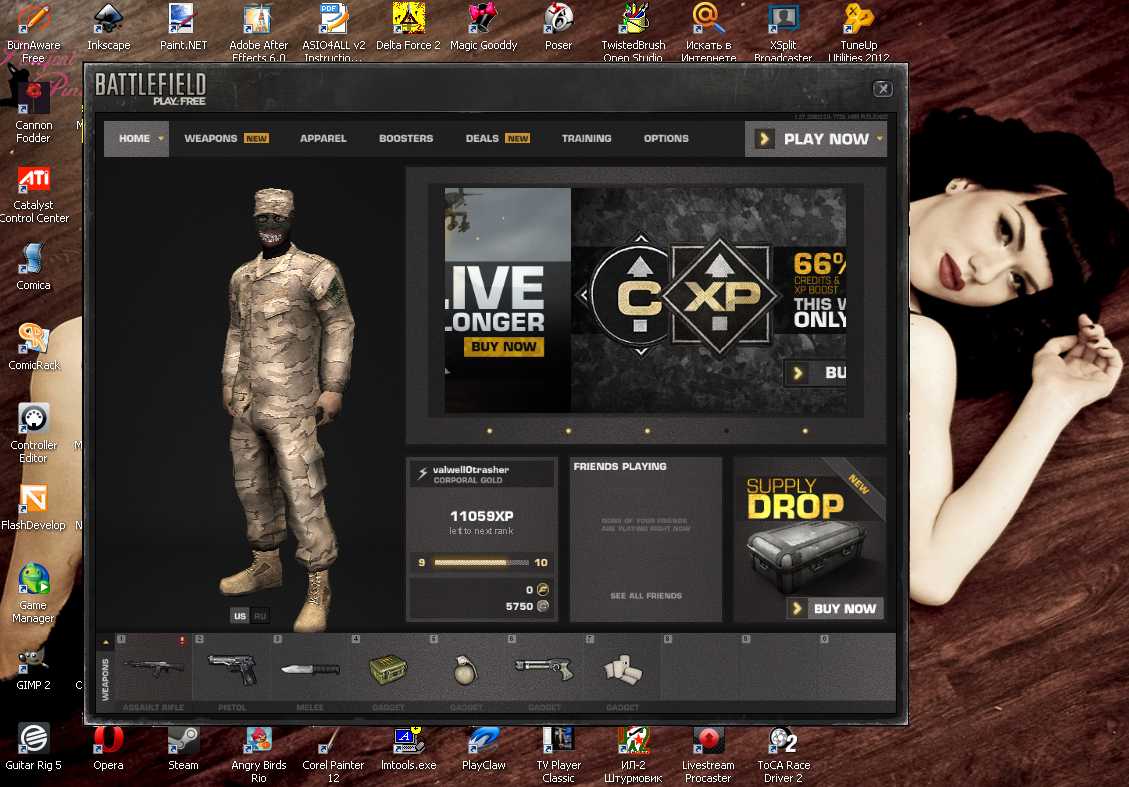Switch soldier faction to US
Screen dimensions: 1129x787
pyautogui.click(x=240, y=616)
